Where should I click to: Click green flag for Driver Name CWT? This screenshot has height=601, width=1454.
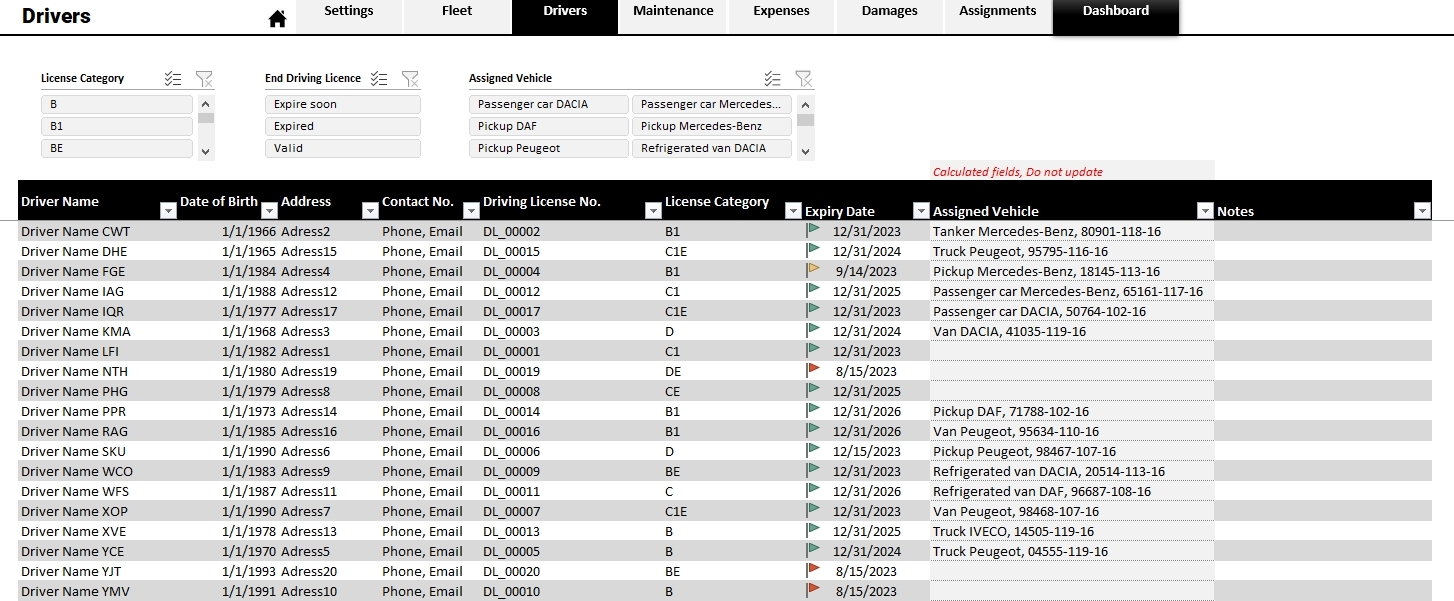click(x=813, y=230)
